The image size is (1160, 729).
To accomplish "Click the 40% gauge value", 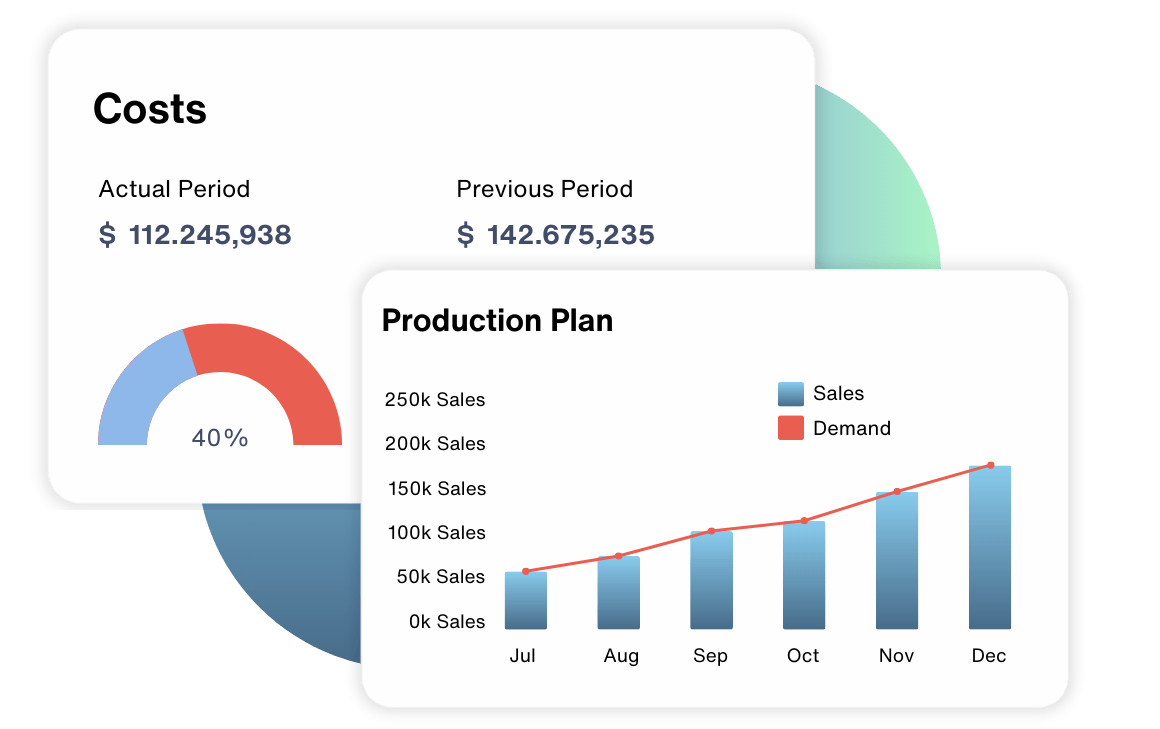I will point(220,438).
